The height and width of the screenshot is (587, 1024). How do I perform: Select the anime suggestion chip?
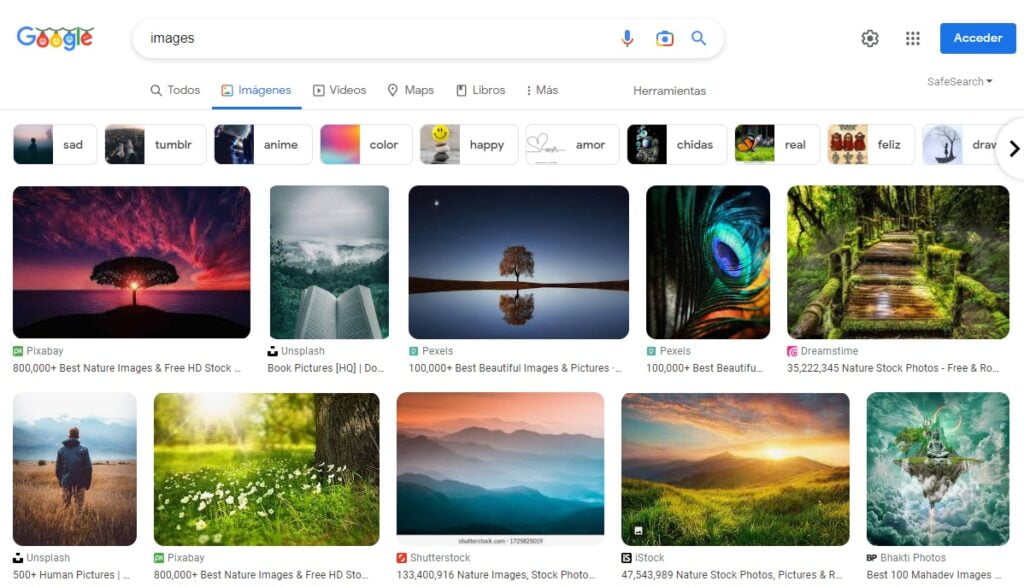click(x=263, y=144)
